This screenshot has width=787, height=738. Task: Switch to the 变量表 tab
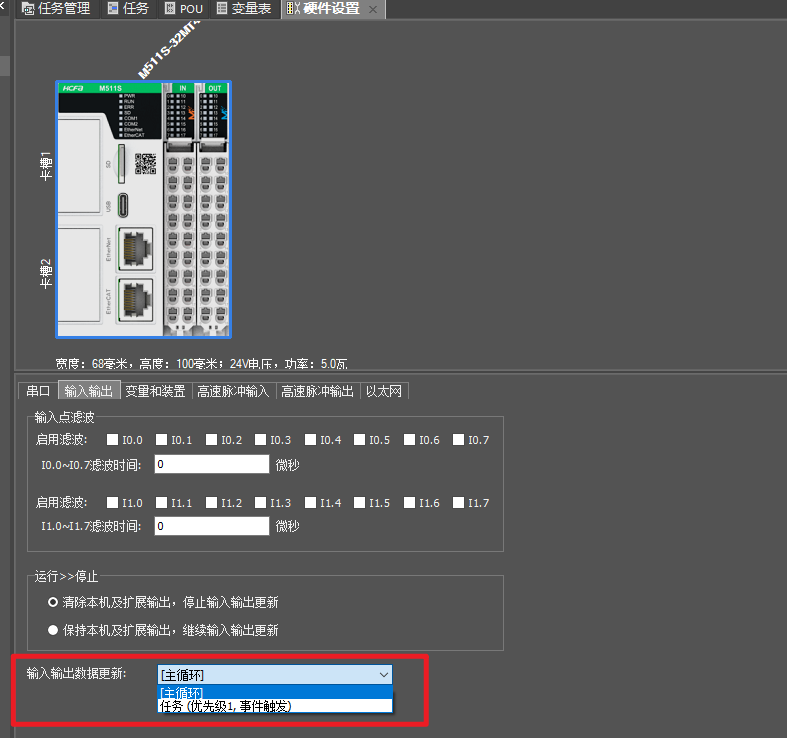(244, 9)
